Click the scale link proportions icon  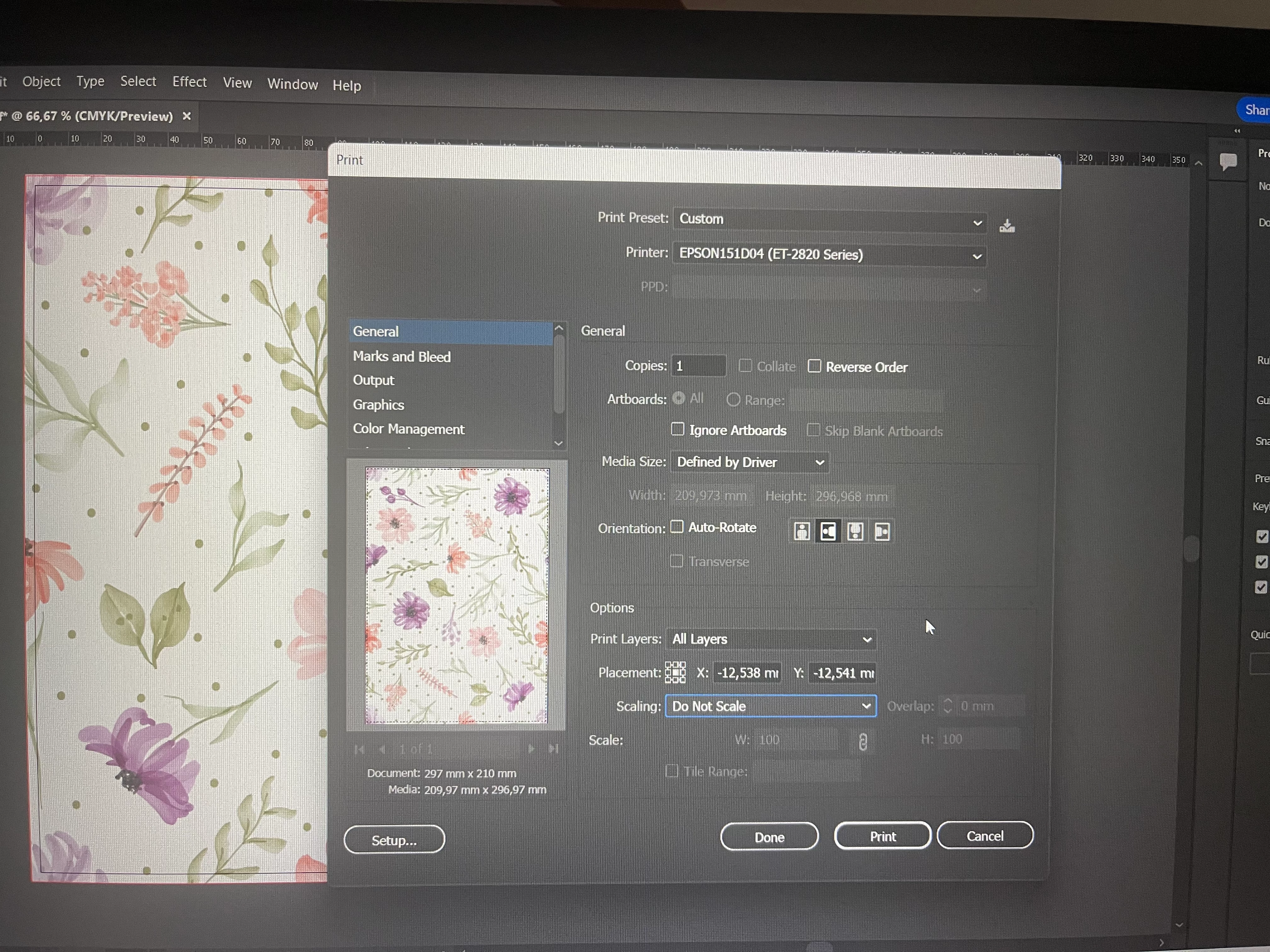[862, 741]
